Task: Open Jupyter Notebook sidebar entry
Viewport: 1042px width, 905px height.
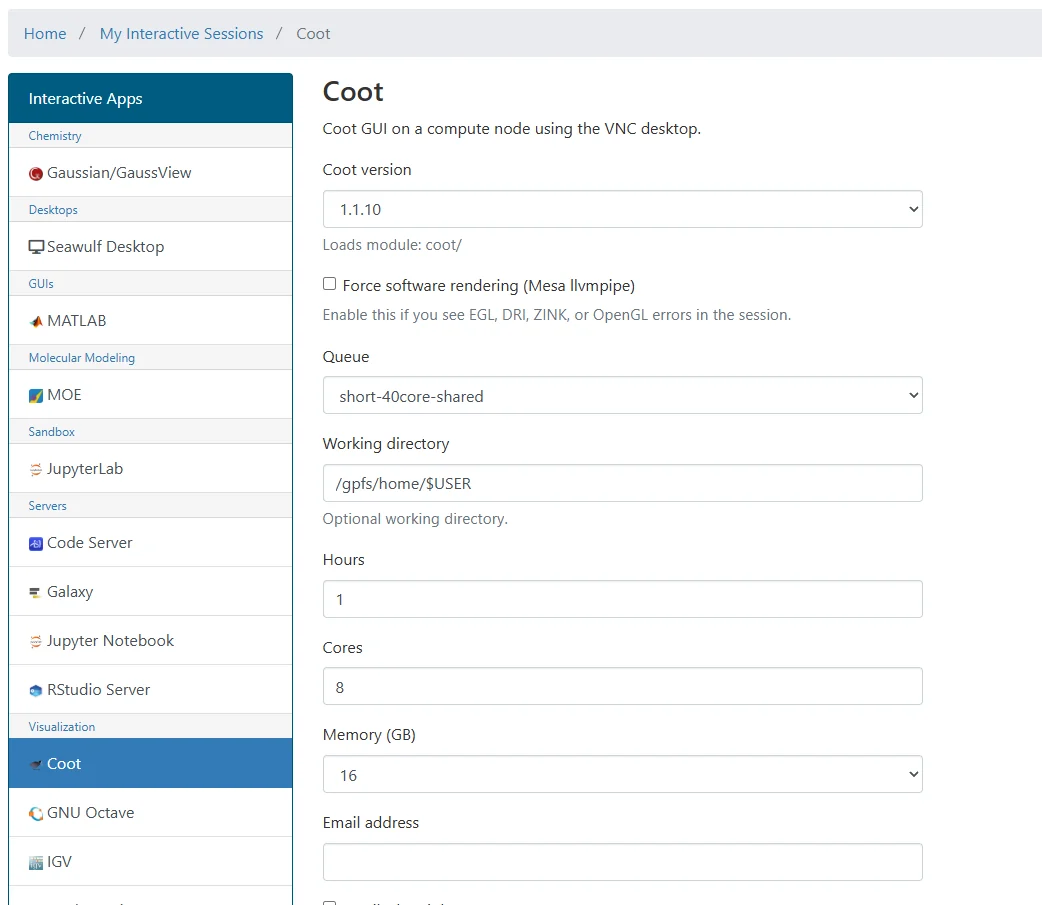Action: click(150, 641)
